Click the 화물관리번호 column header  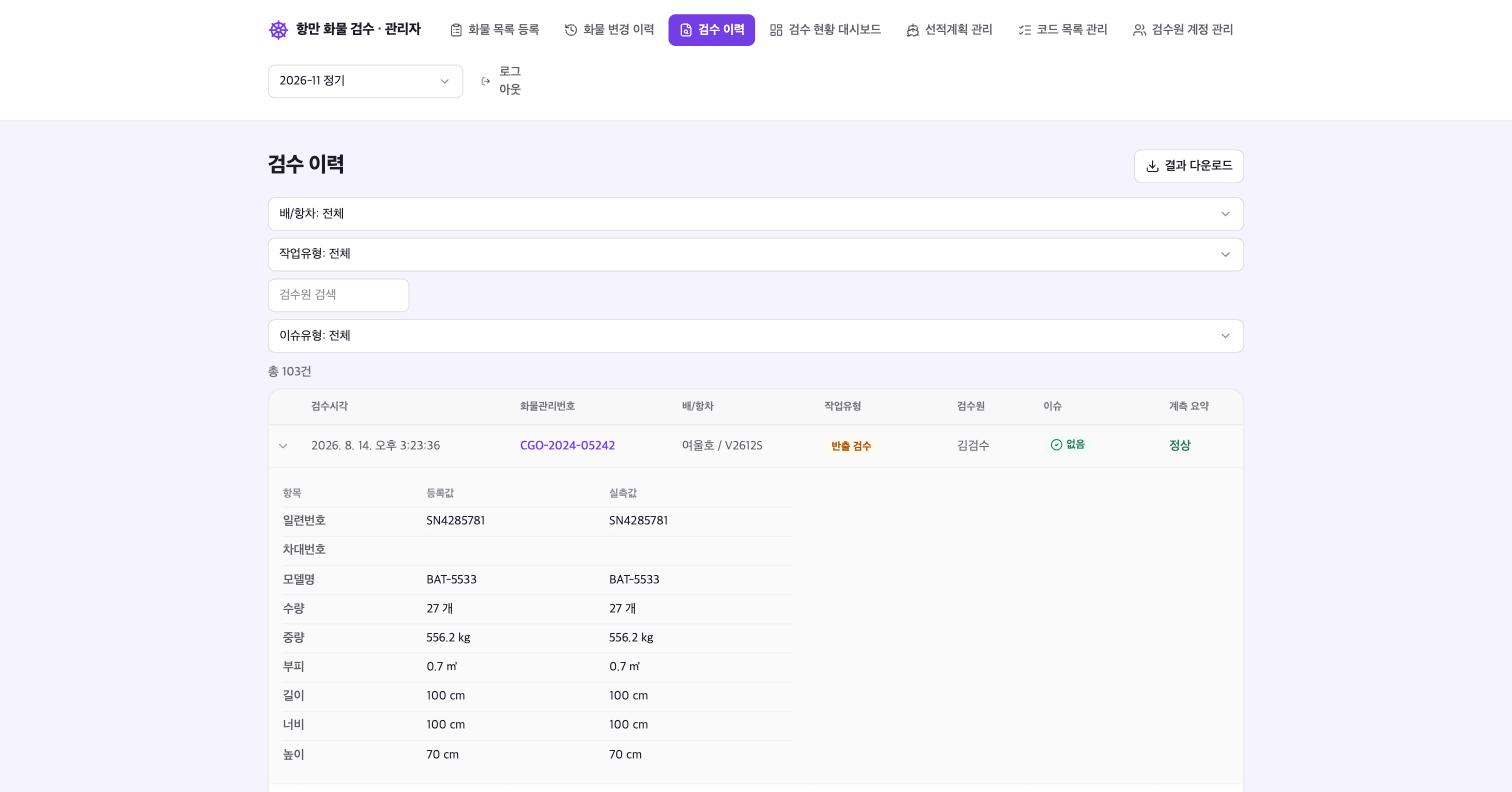[x=547, y=407]
